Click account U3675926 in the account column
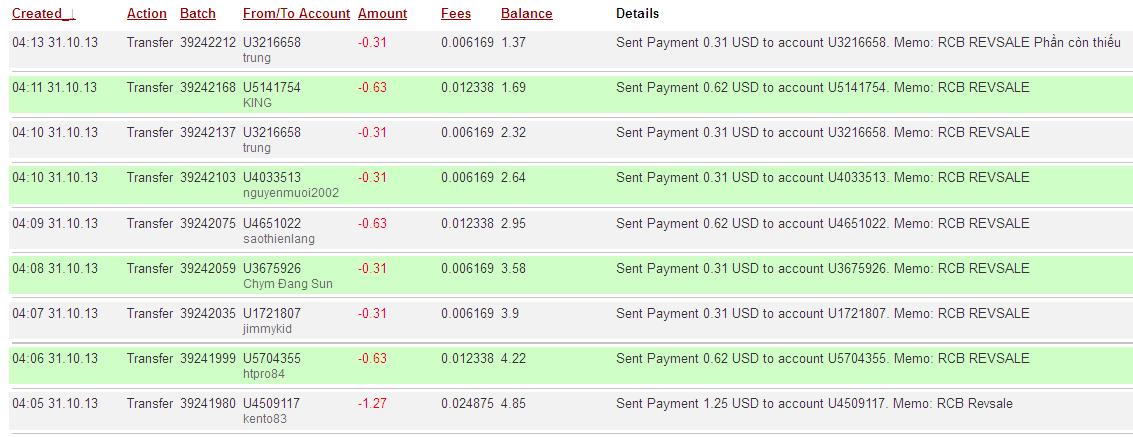 point(272,269)
